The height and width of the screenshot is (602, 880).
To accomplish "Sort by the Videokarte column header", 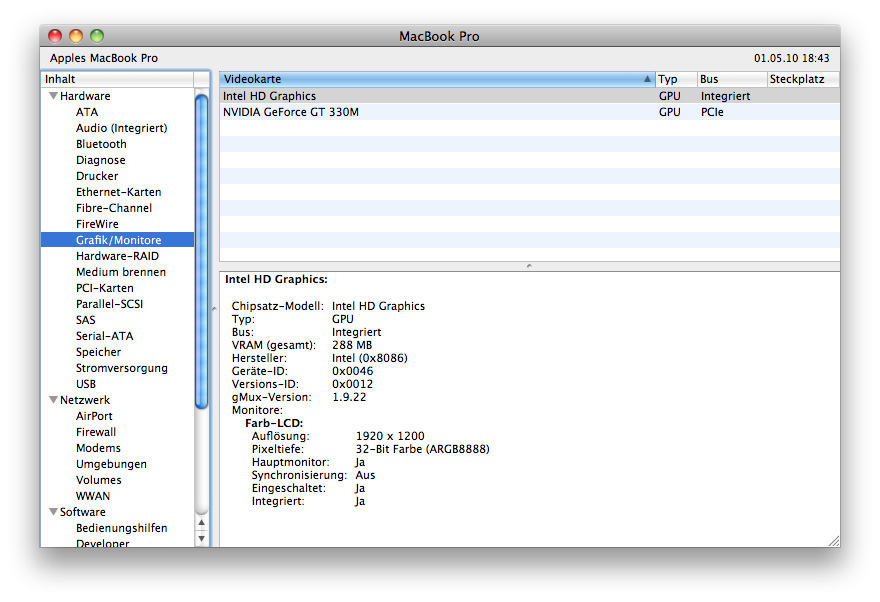I will tap(437, 79).
